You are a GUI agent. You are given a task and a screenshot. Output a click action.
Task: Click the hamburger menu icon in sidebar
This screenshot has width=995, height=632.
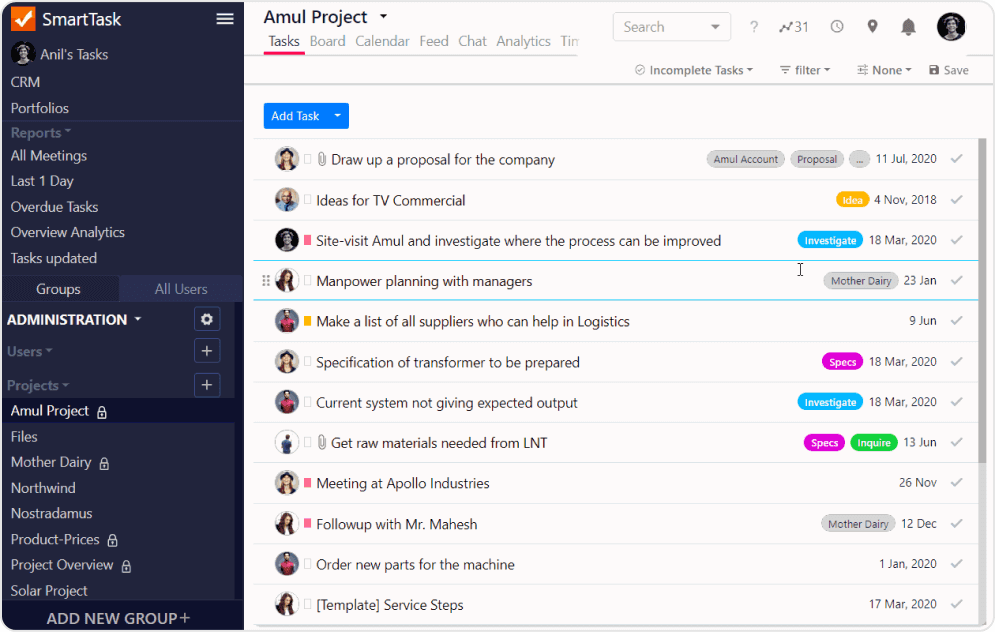pos(225,19)
